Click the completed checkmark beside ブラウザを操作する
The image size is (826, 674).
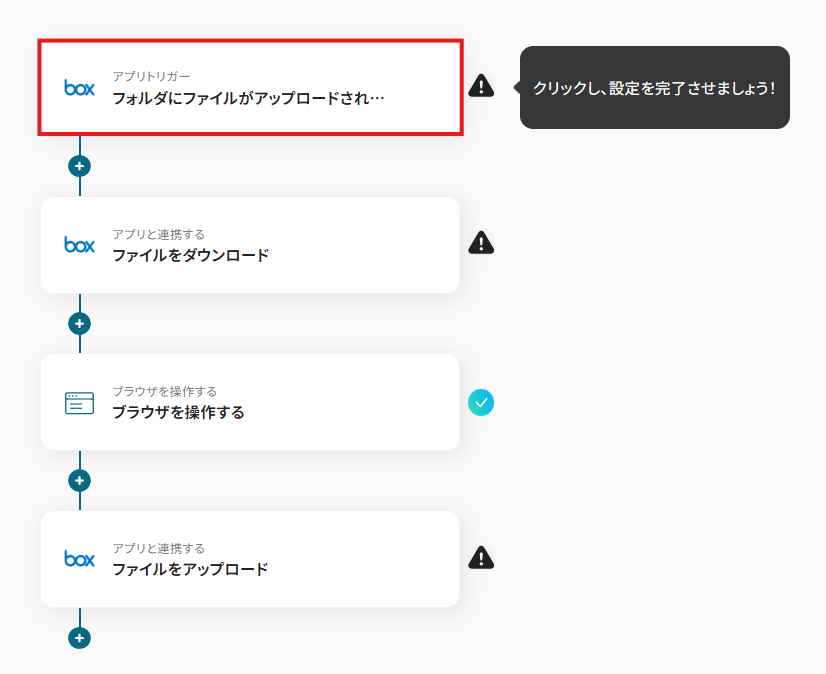[481, 403]
